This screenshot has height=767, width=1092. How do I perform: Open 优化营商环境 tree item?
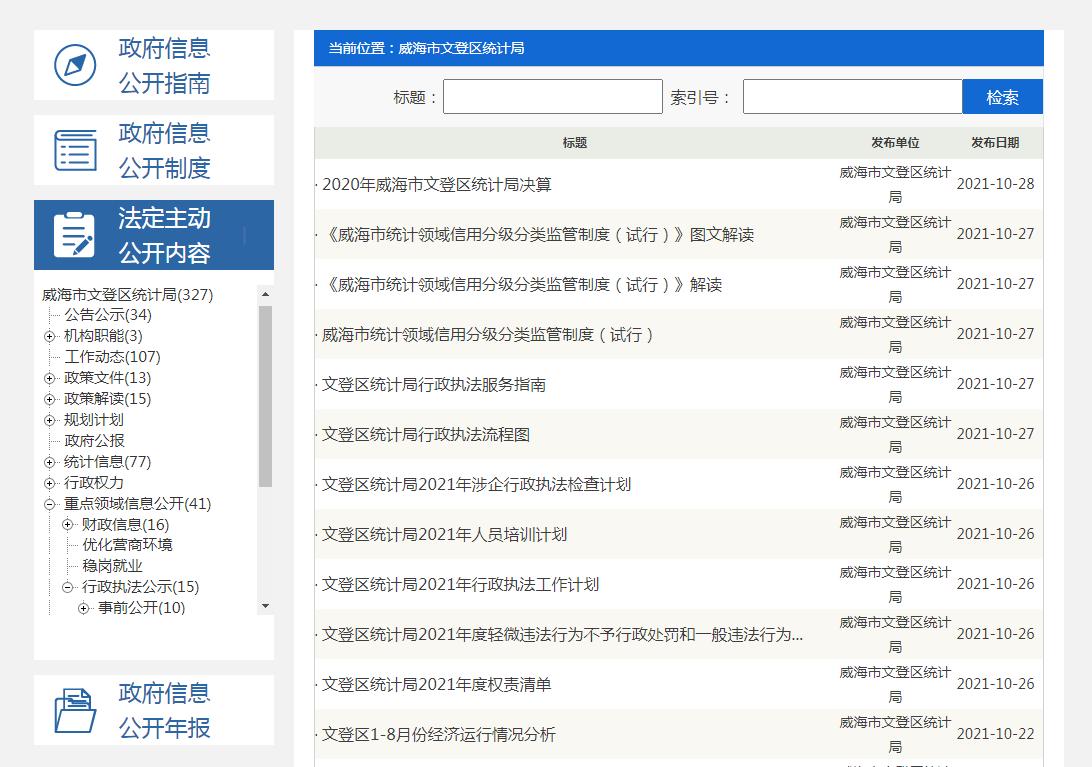pos(127,545)
